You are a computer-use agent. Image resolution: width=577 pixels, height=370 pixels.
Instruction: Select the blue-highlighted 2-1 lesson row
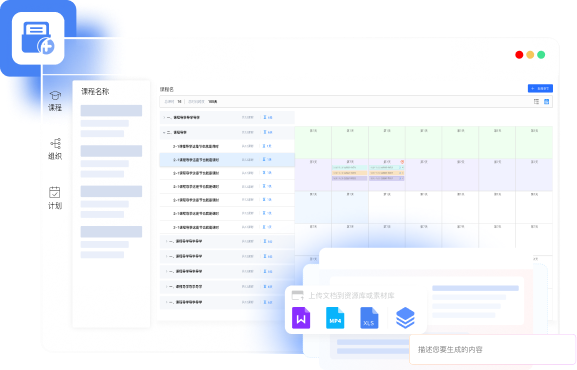tap(227, 160)
